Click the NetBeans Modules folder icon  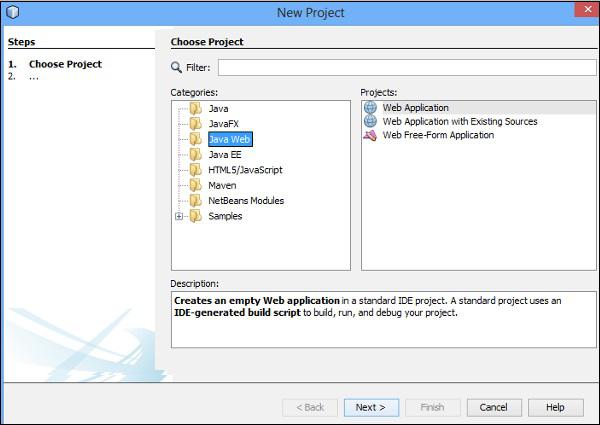[195, 200]
